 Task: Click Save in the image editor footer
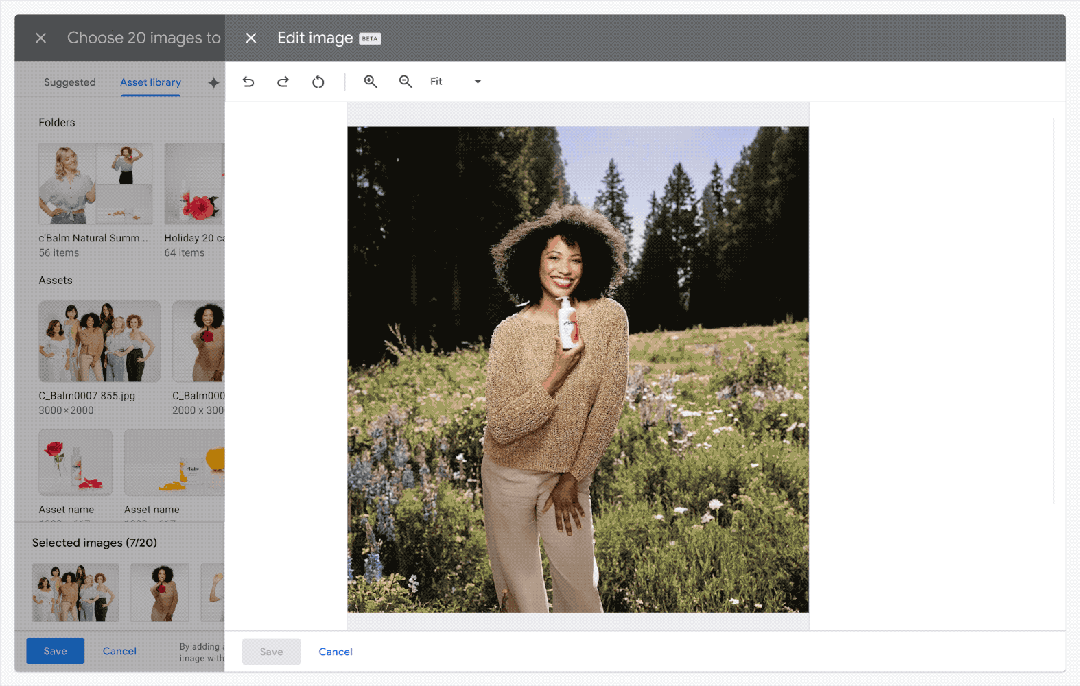(271, 651)
